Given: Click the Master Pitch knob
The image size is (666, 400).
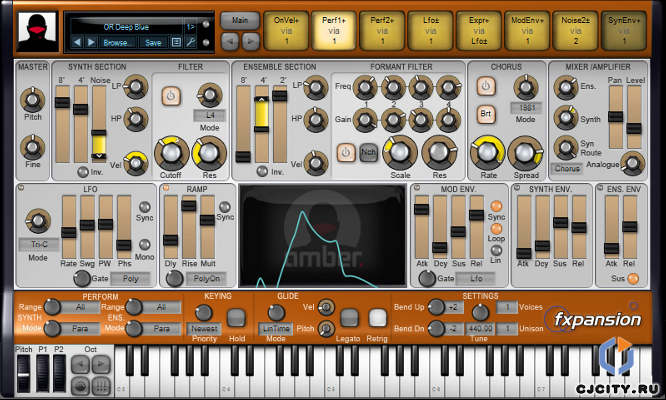Looking at the screenshot, I should (x=33, y=100).
